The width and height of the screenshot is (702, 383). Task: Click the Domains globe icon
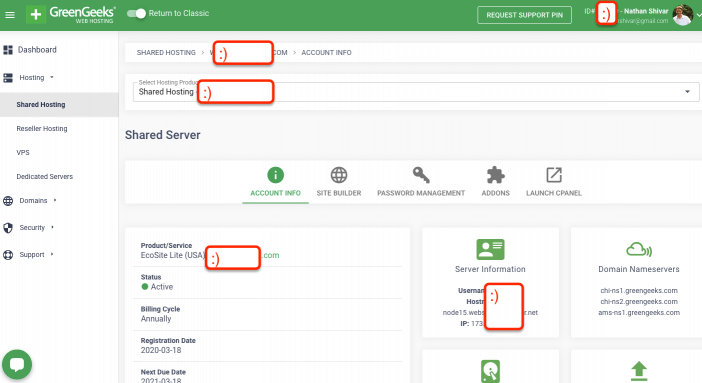(x=8, y=201)
